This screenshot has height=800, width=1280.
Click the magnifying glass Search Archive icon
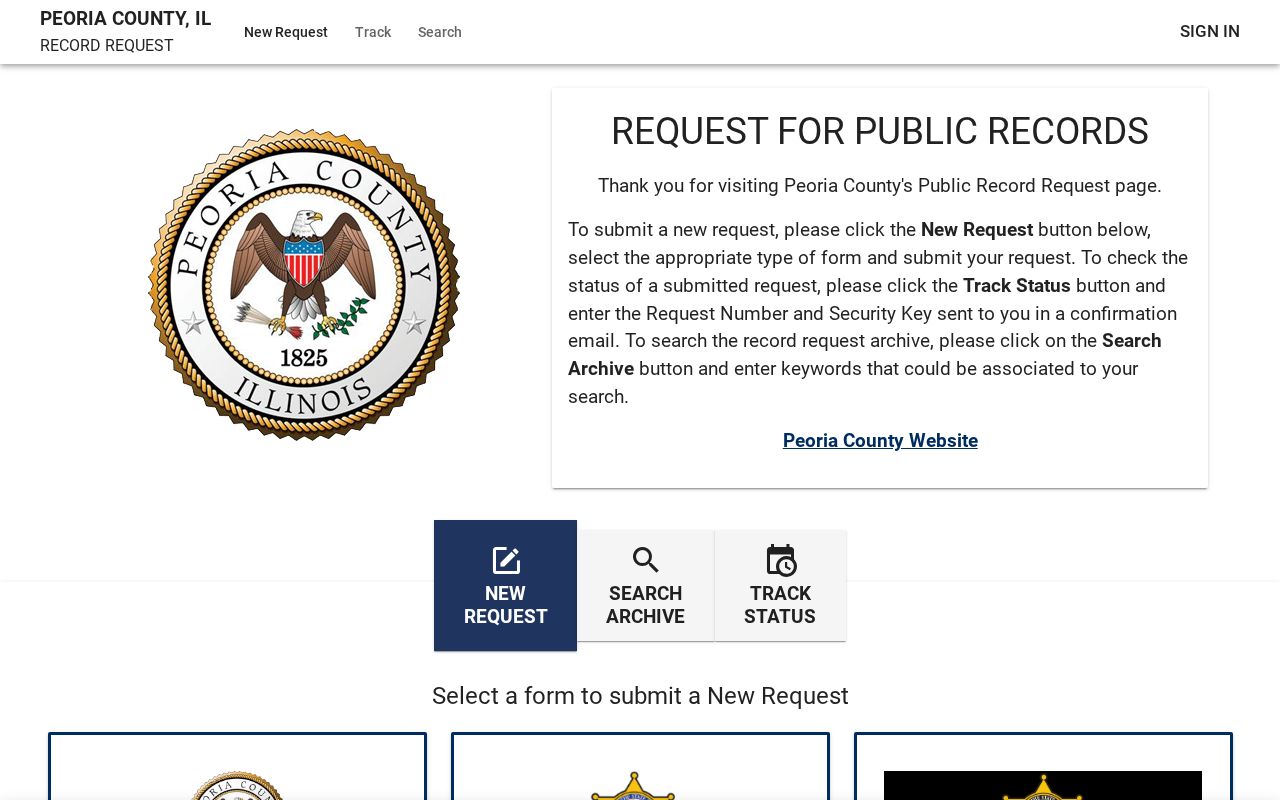tap(646, 560)
